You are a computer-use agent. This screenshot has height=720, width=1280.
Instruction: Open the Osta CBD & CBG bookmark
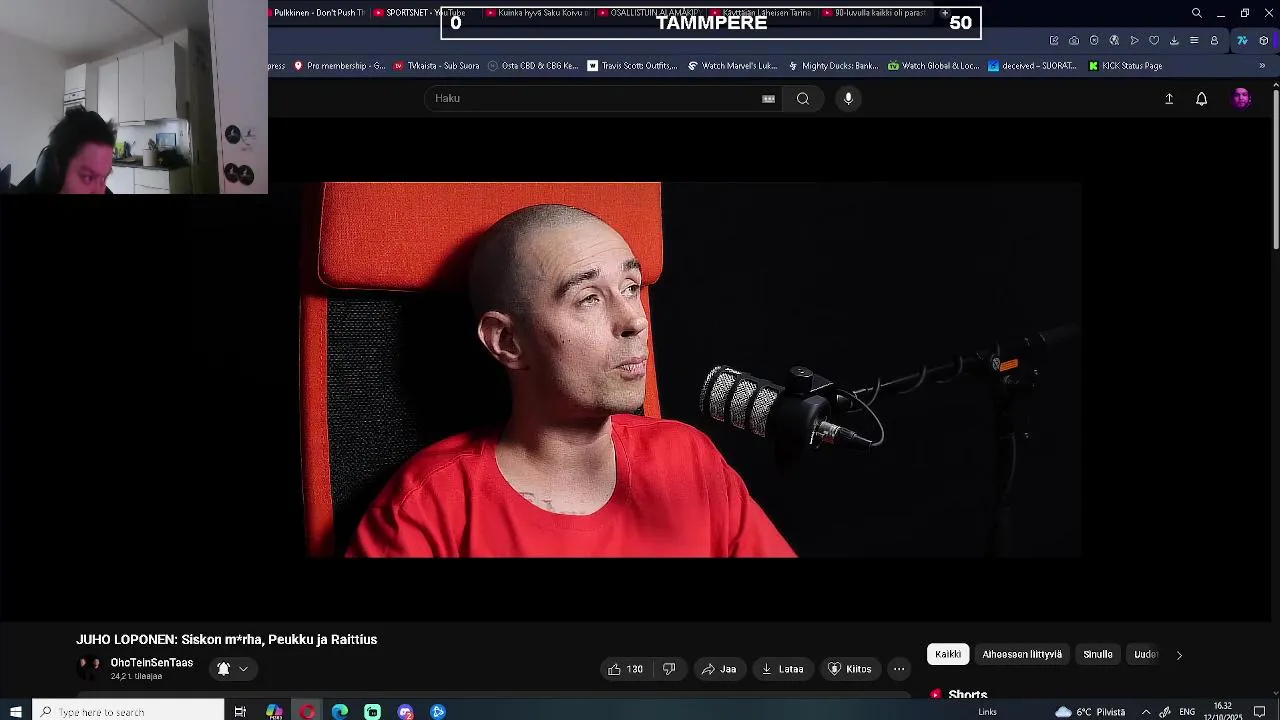point(533,66)
